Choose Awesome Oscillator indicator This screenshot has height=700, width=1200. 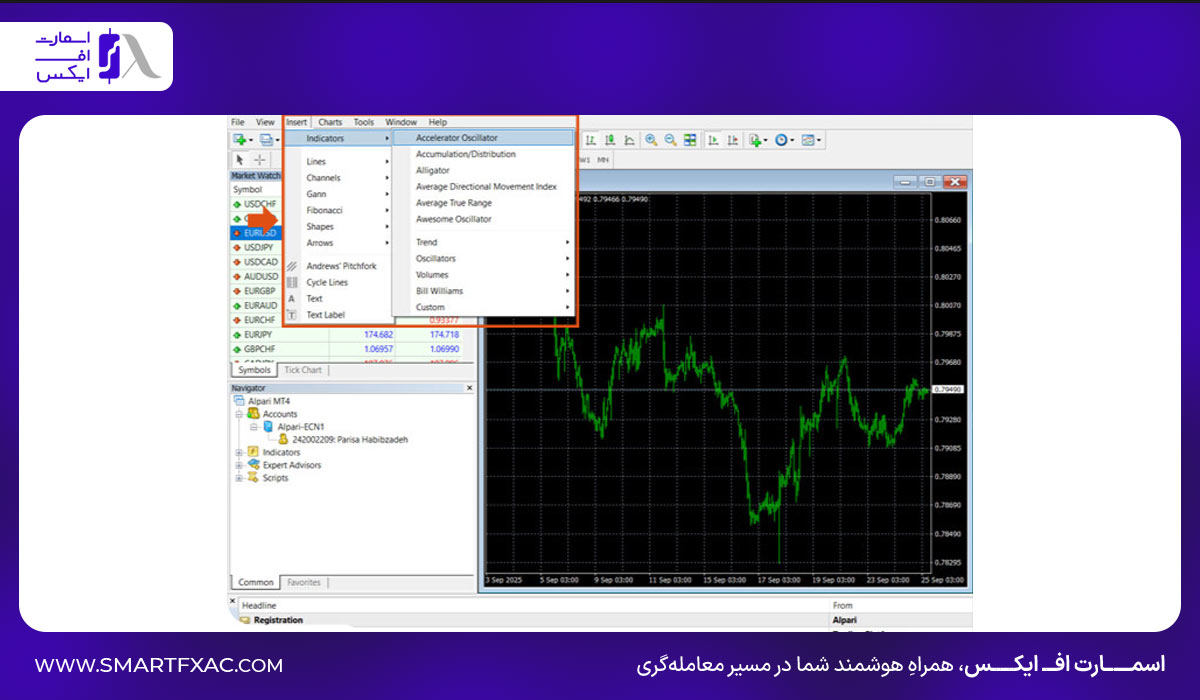(x=483, y=219)
